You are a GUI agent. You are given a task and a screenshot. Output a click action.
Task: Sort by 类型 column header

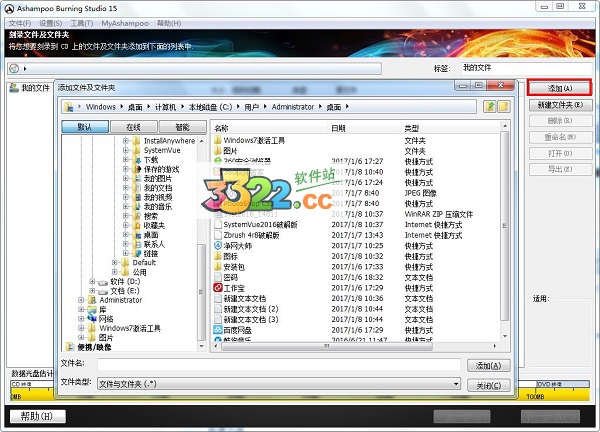click(412, 128)
